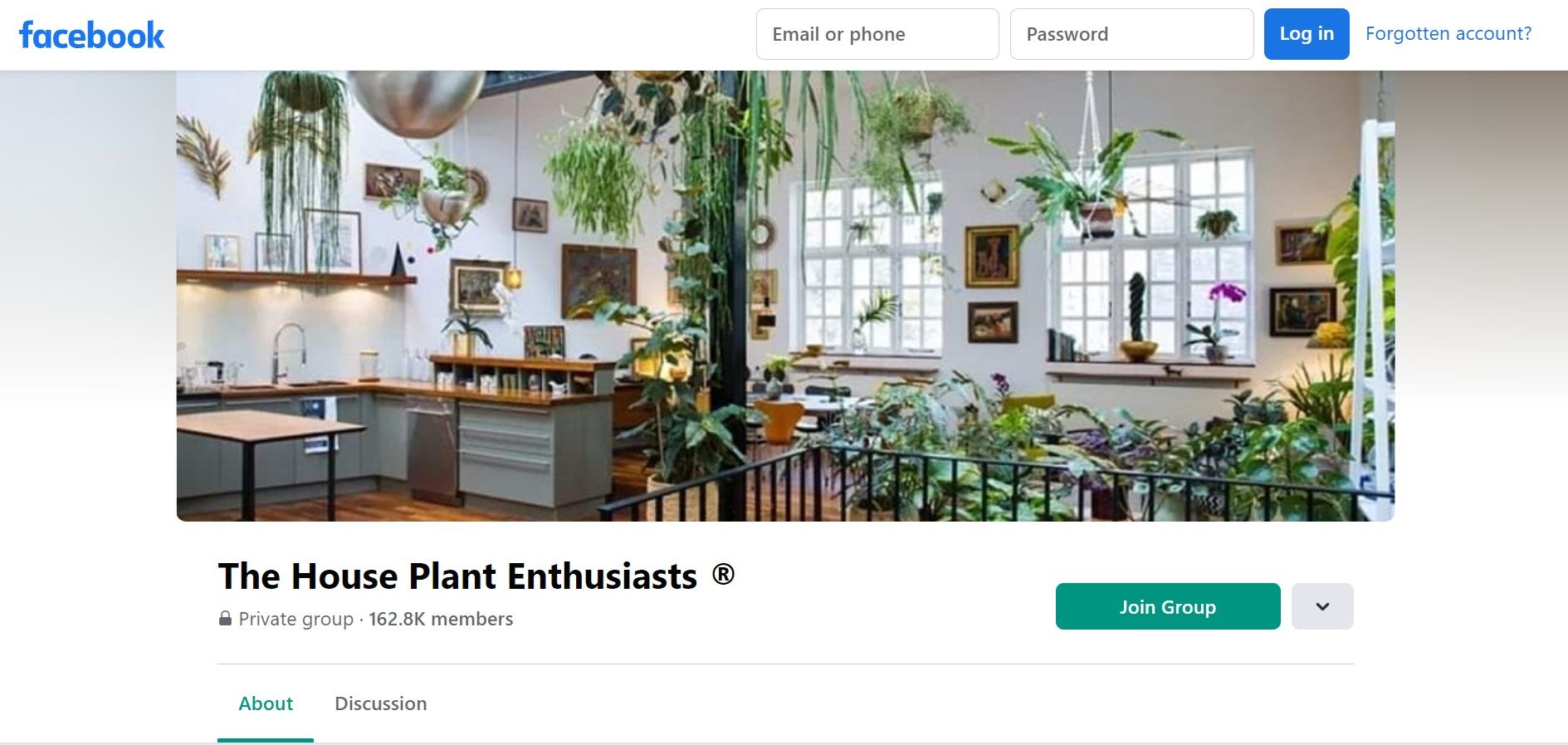The width and height of the screenshot is (1568, 745).
Task: Click the kitchen faucet in cover photo
Action: tap(286, 353)
